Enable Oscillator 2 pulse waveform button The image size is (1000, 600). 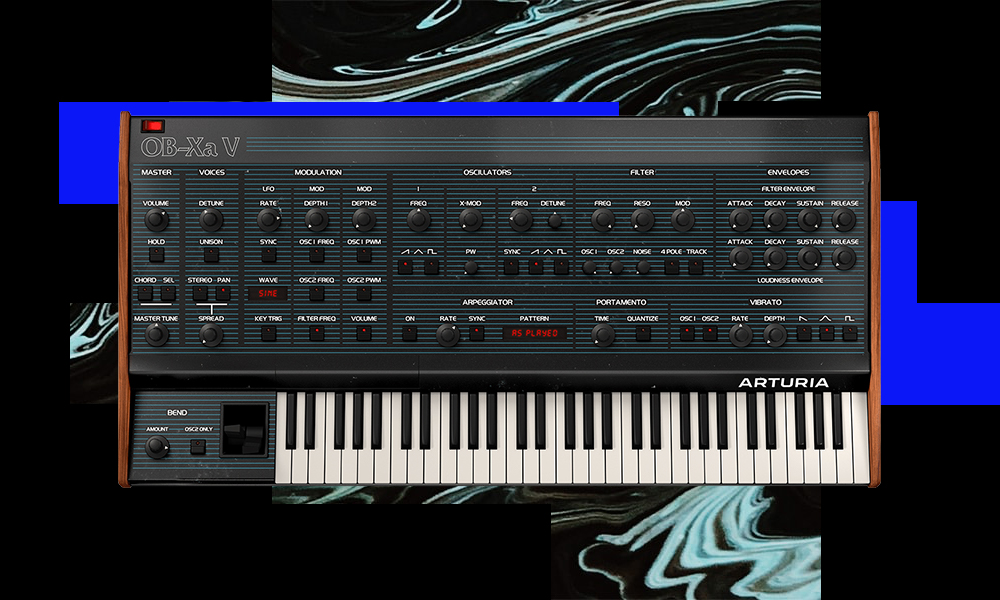click(x=561, y=267)
